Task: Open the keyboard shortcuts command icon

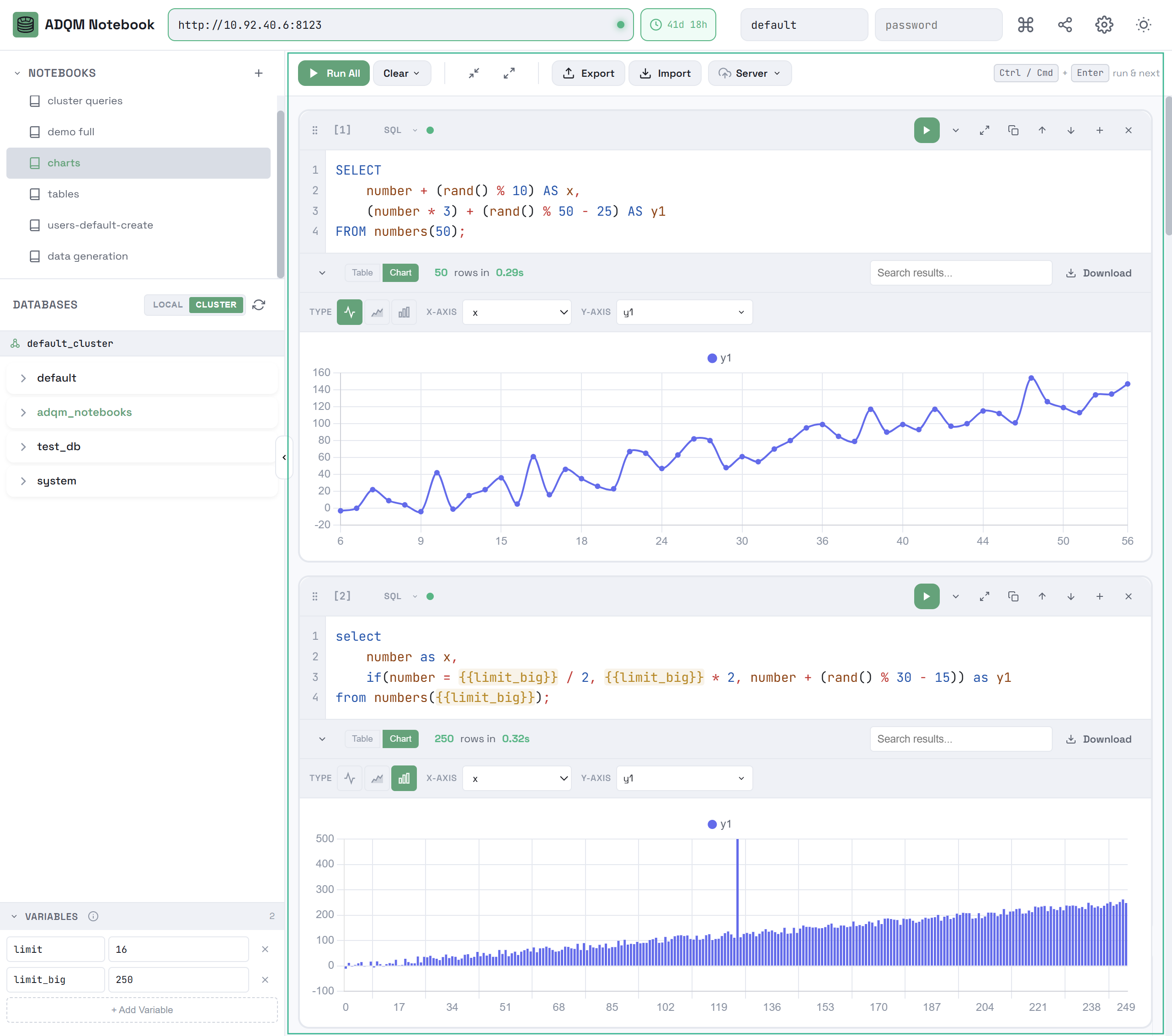Action: (x=1025, y=25)
